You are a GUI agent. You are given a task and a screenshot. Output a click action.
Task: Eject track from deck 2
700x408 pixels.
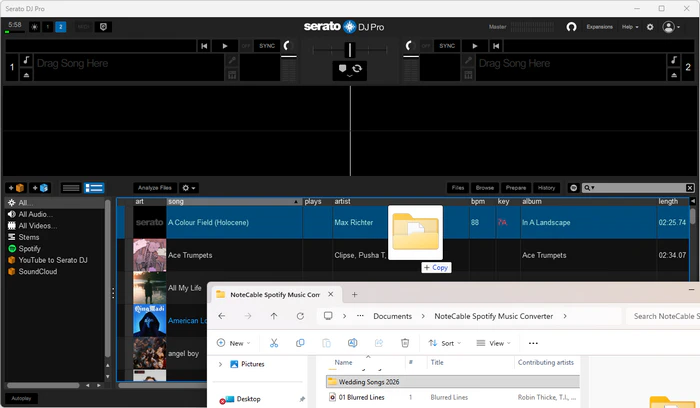click(674, 75)
